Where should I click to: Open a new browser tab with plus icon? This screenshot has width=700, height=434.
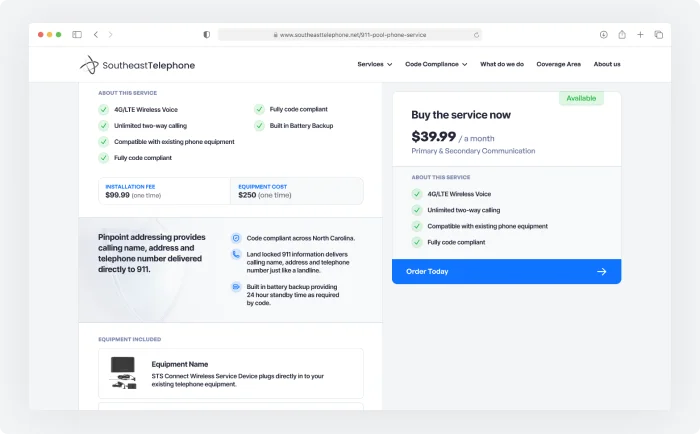coord(640,34)
